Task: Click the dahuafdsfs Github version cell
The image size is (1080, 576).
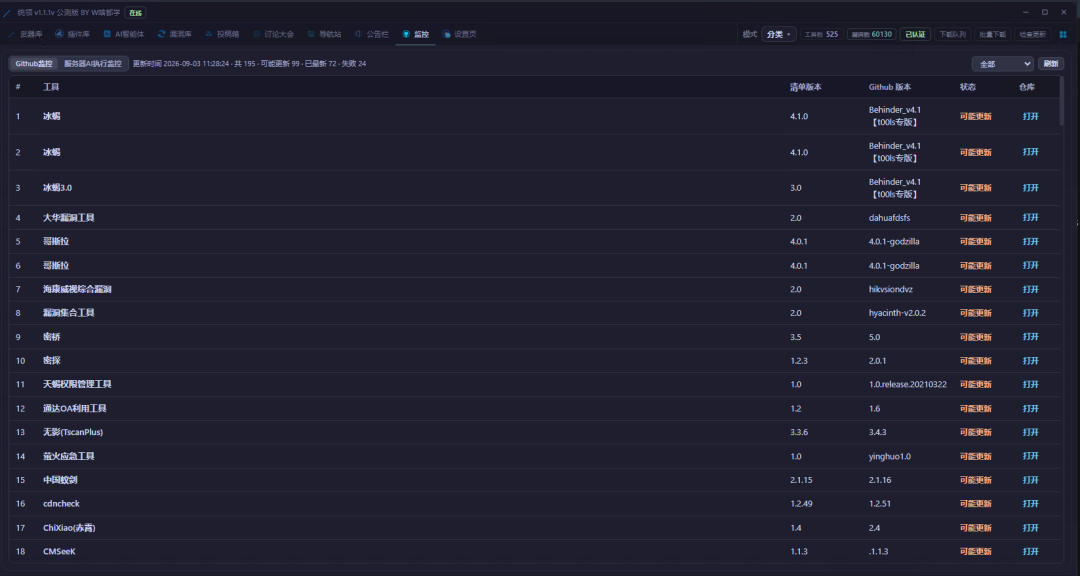Action: tap(889, 218)
